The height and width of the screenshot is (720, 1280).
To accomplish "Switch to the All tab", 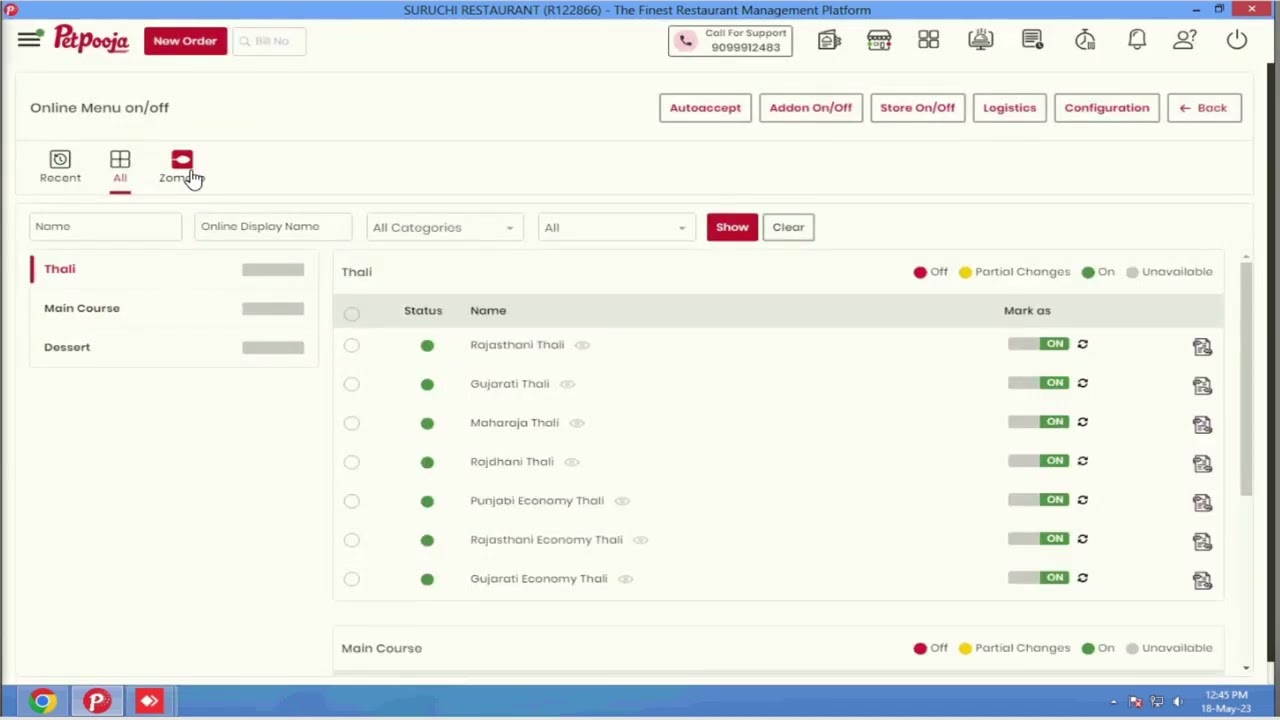I will 120,167.
